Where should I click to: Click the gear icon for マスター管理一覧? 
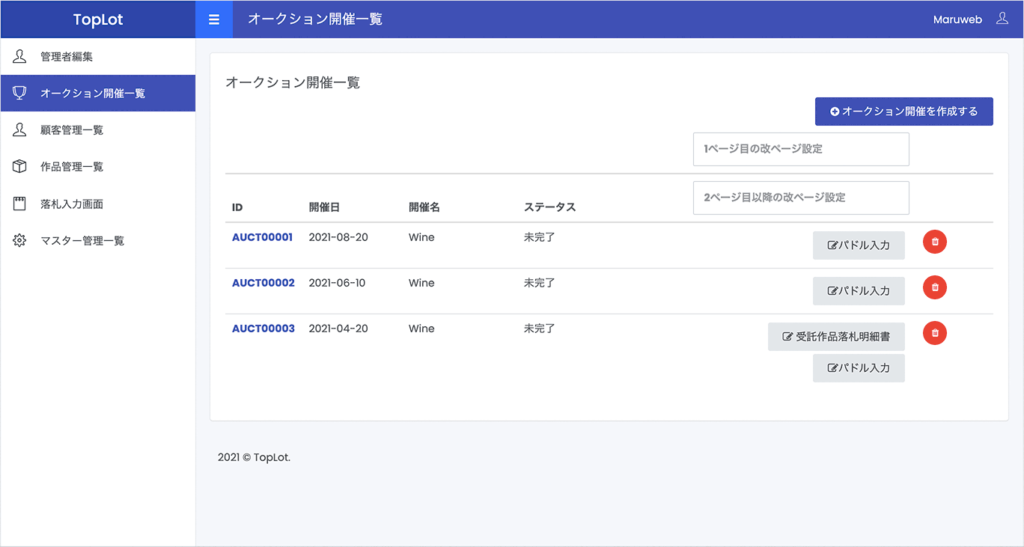[x=20, y=240]
